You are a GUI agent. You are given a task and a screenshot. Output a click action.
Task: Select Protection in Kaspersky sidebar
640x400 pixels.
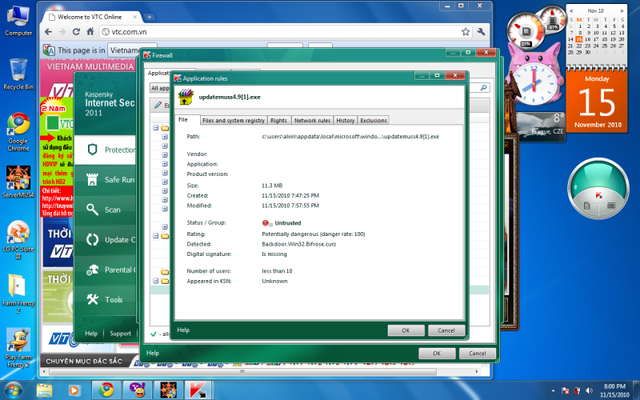click(105, 150)
